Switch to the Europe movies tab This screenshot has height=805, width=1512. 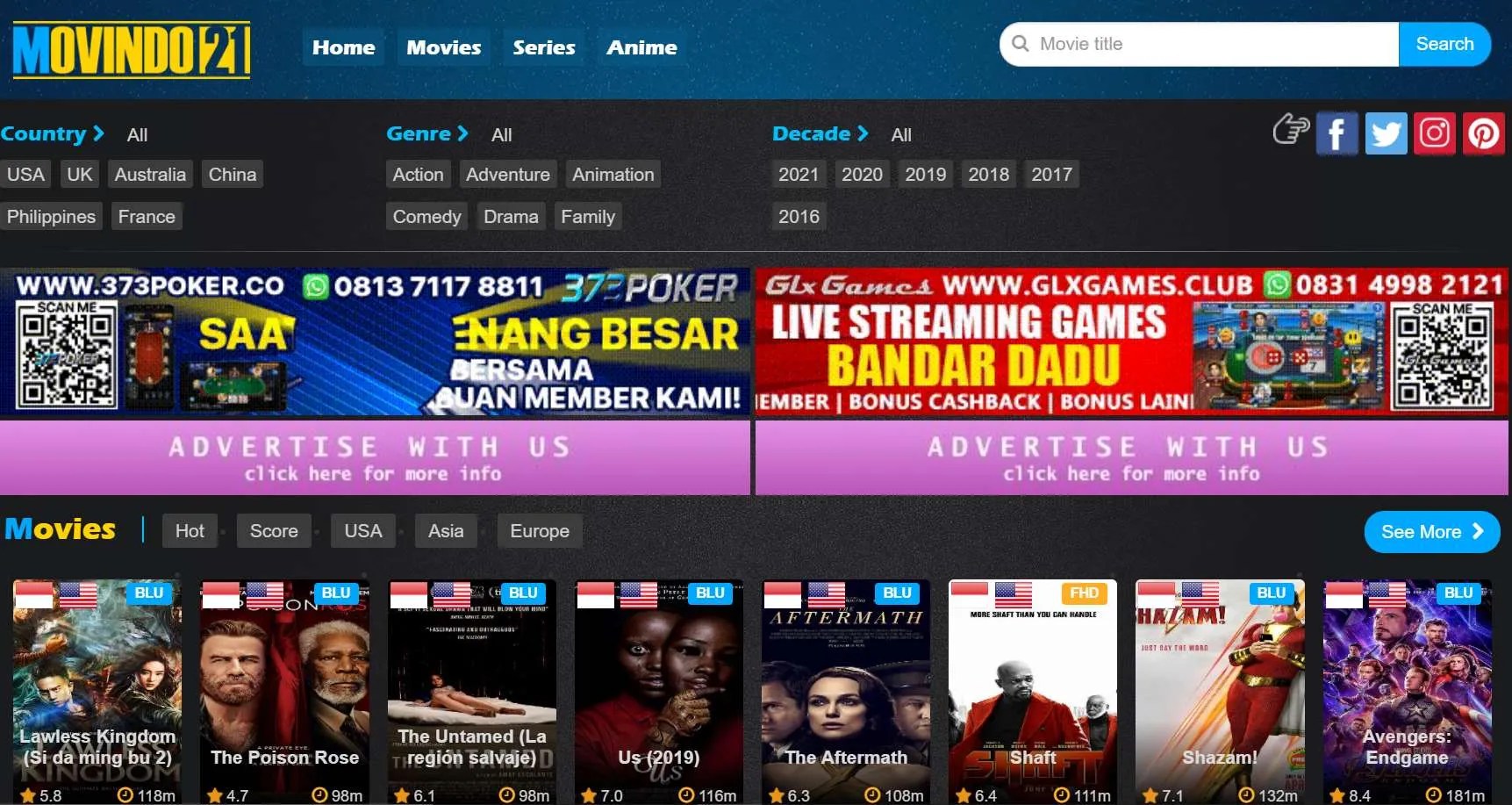click(x=540, y=531)
